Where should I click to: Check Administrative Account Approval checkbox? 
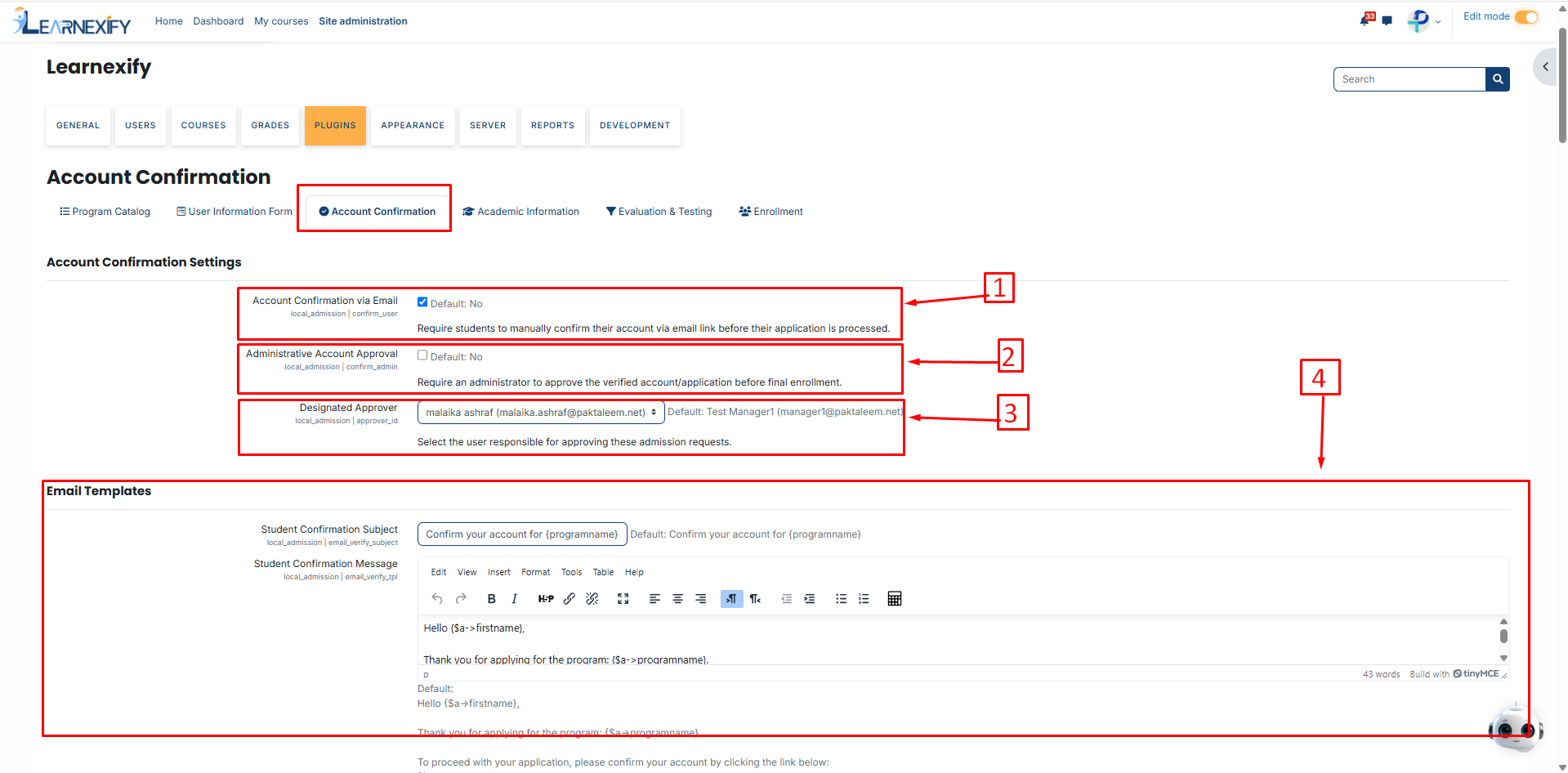click(x=422, y=355)
